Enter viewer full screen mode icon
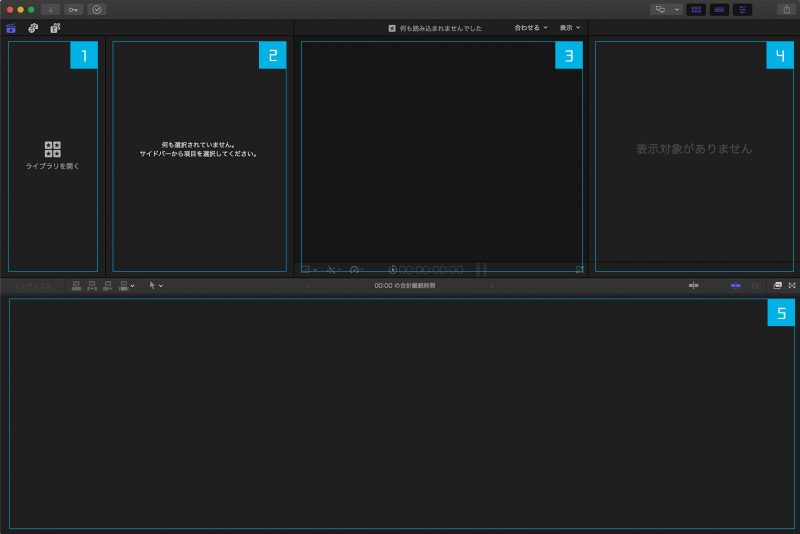Image resolution: width=800 pixels, height=534 pixels. pos(580,270)
